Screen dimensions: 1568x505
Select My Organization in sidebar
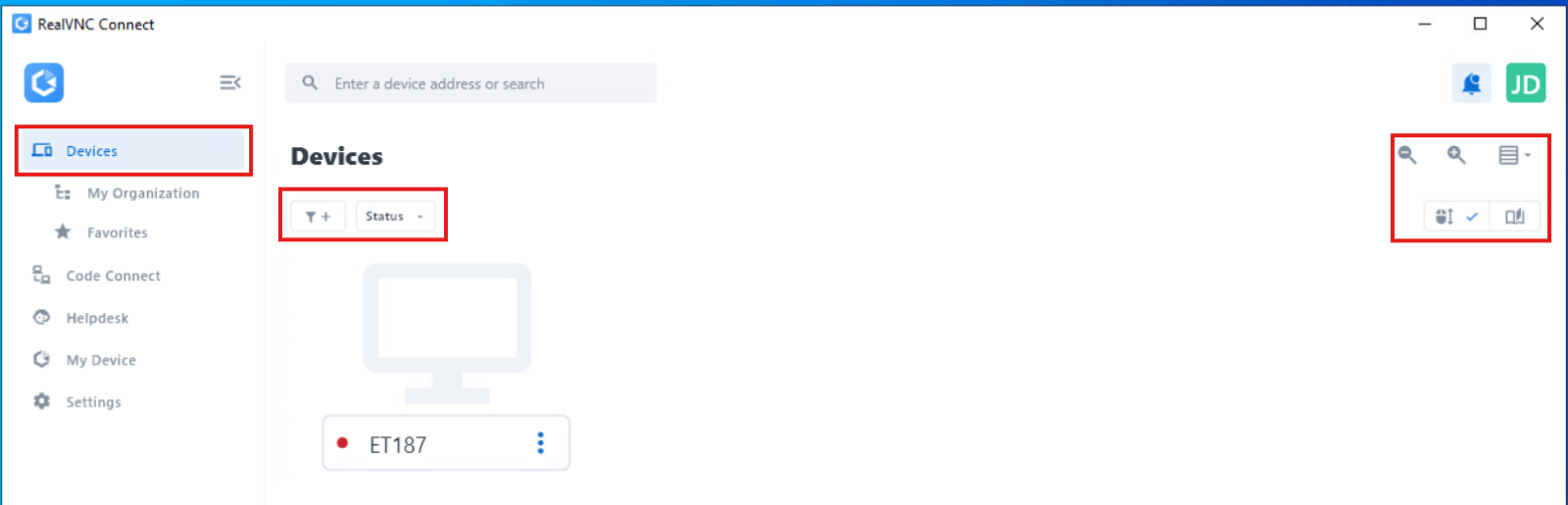coord(142,193)
